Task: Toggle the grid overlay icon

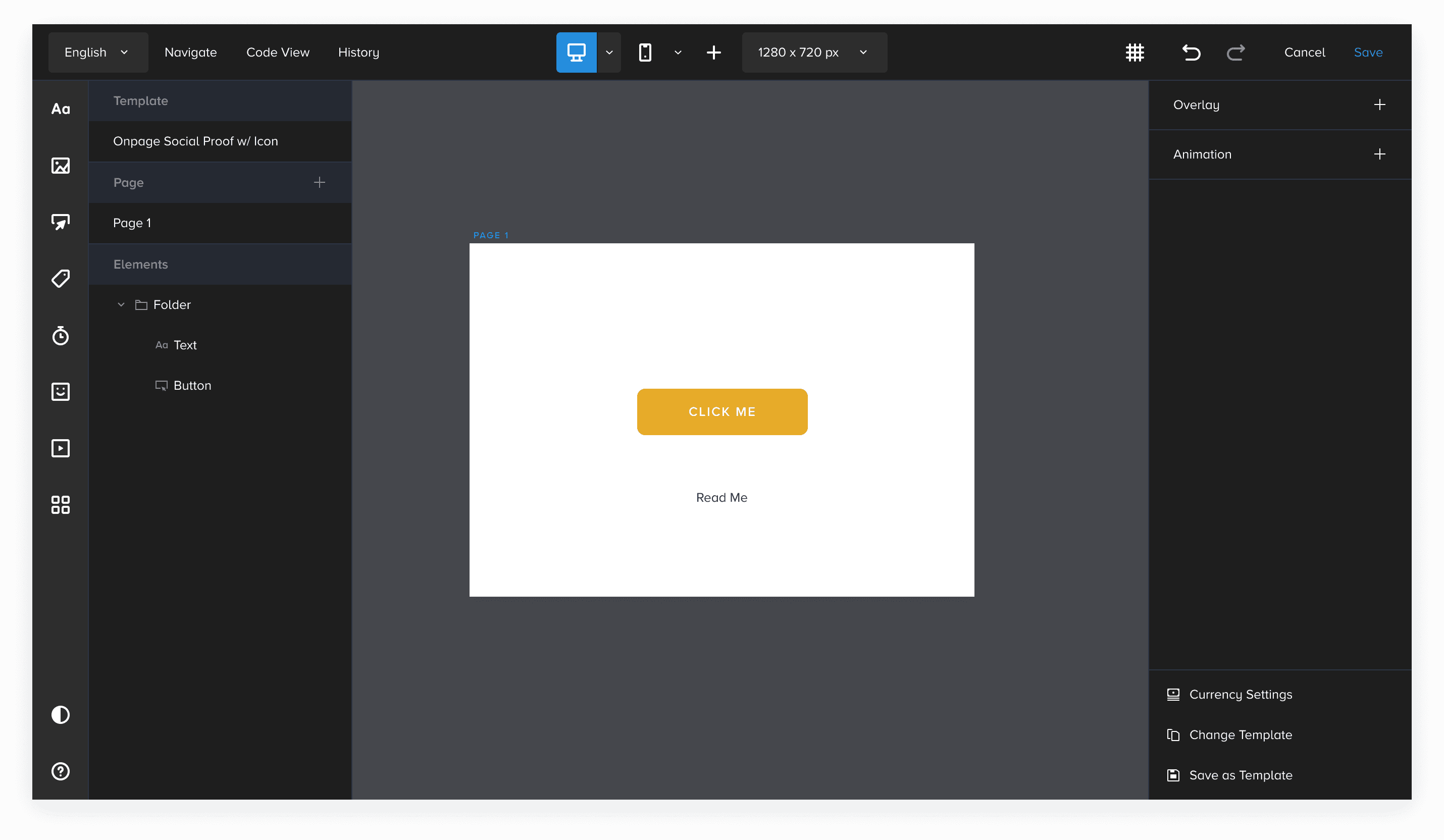Action: 1134,52
